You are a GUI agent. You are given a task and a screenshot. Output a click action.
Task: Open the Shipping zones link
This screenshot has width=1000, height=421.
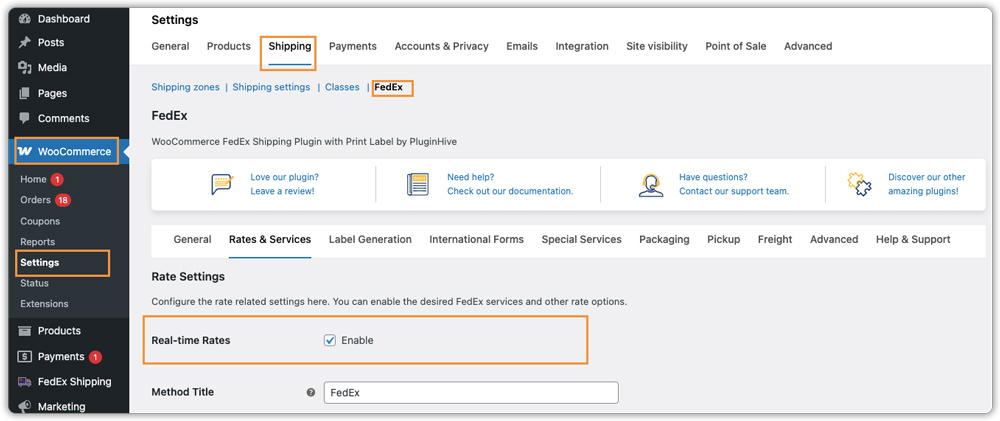(x=185, y=87)
